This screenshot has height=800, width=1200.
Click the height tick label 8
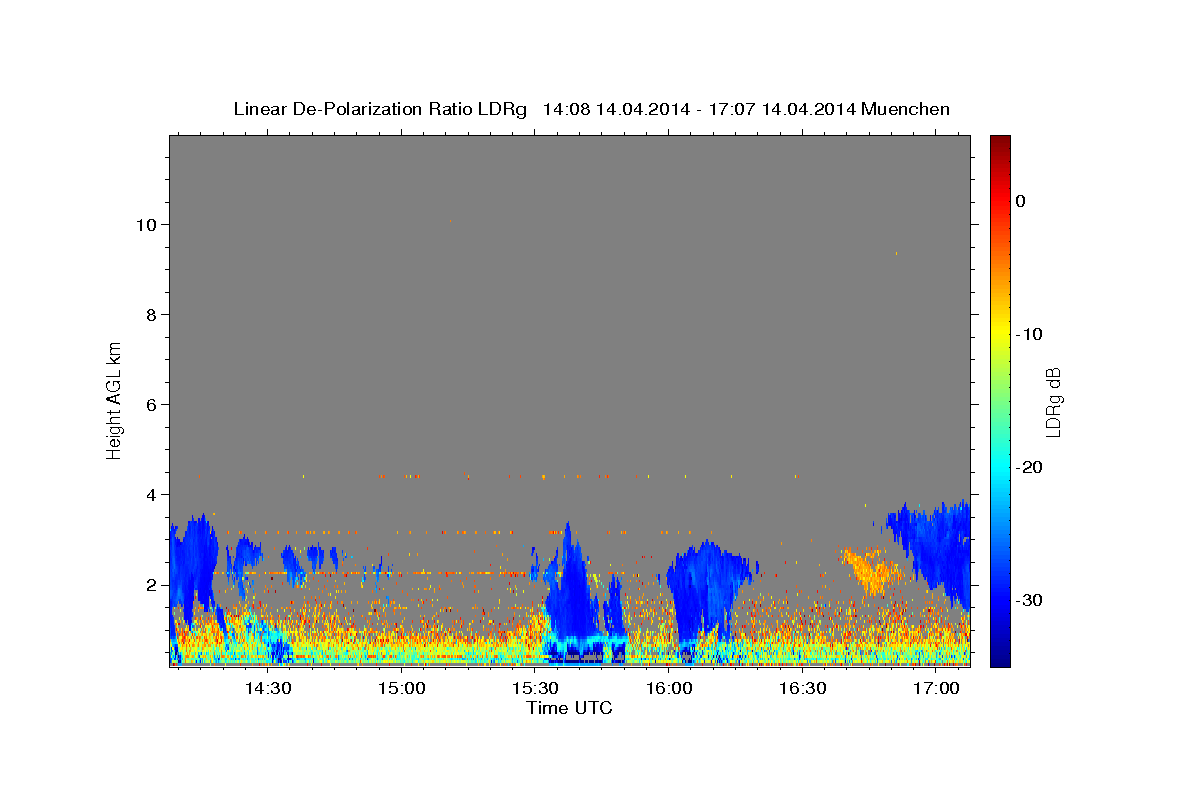click(152, 314)
